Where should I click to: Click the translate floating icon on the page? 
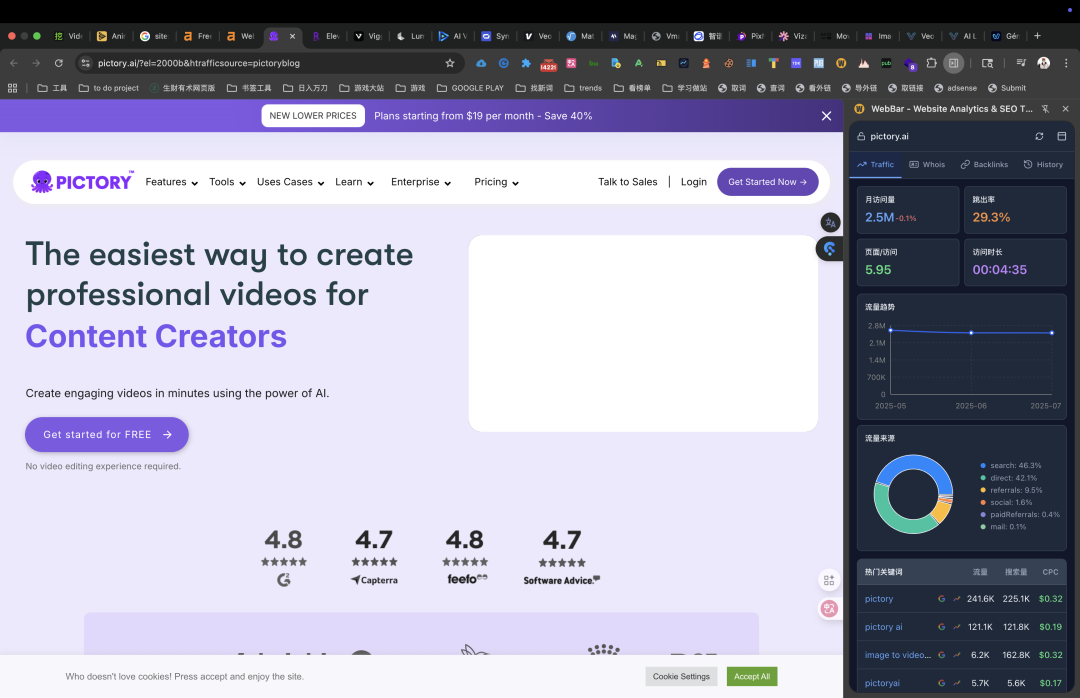pyautogui.click(x=830, y=223)
